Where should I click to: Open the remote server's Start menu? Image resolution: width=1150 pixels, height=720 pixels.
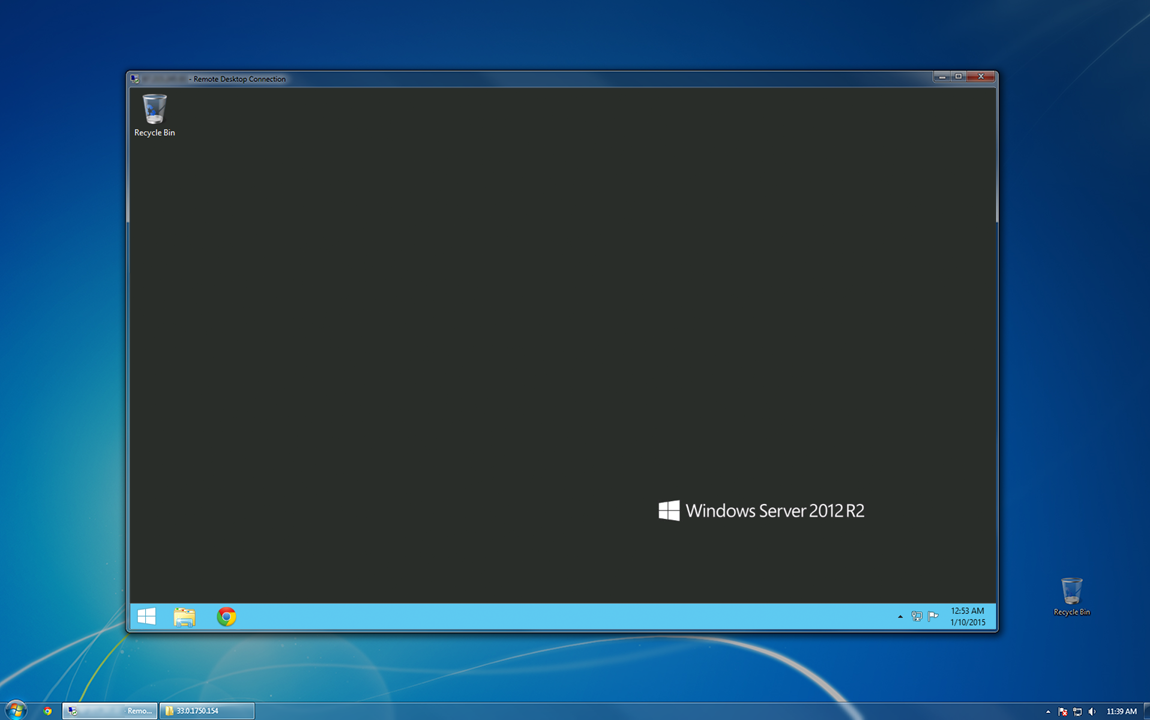[x=146, y=616]
